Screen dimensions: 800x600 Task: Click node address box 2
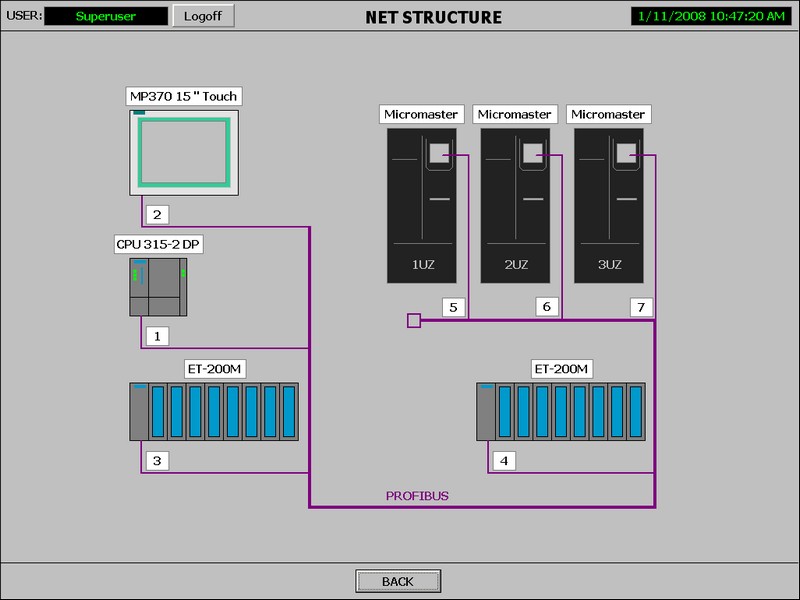coord(157,214)
